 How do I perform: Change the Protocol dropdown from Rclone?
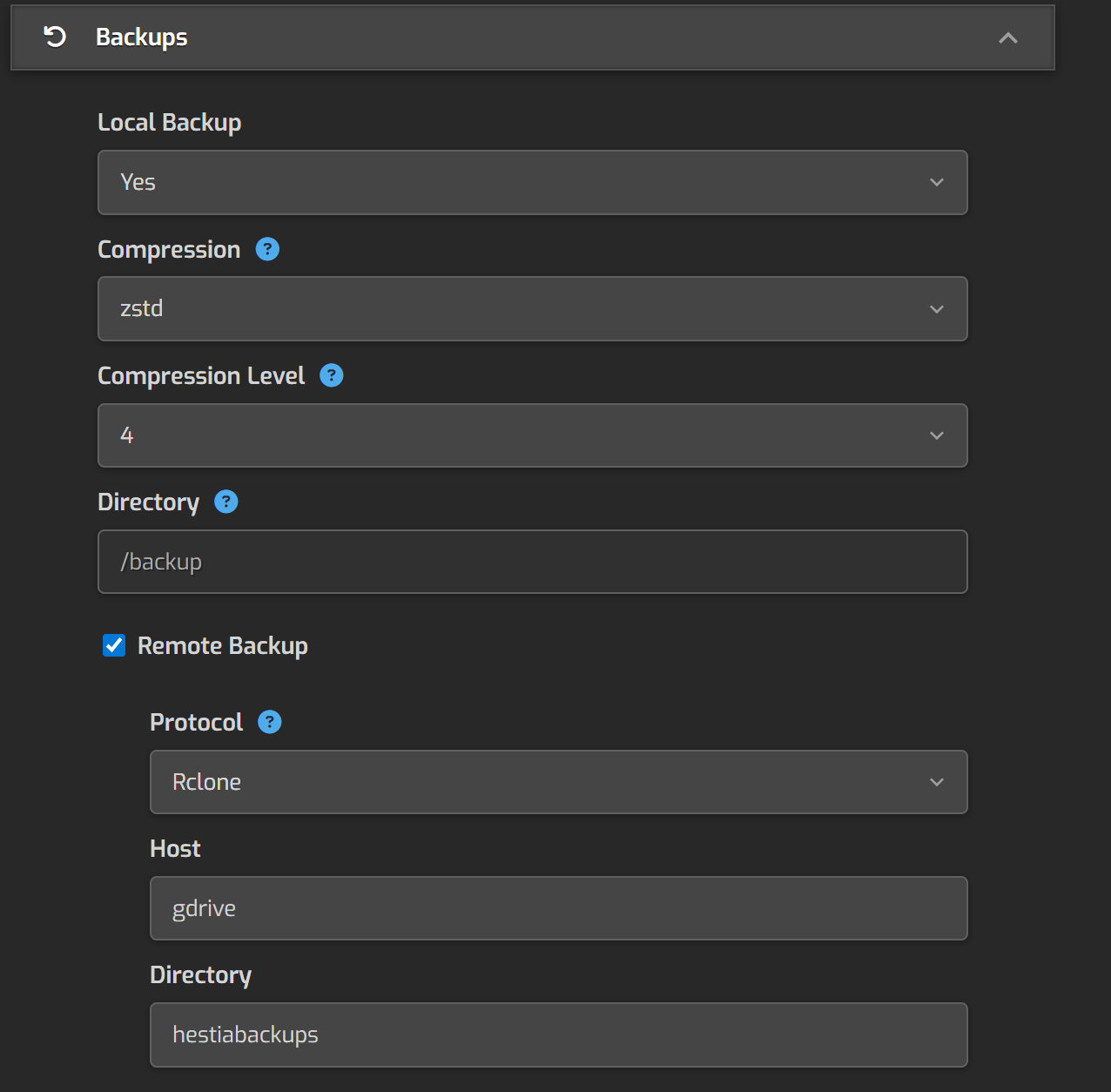(x=558, y=782)
